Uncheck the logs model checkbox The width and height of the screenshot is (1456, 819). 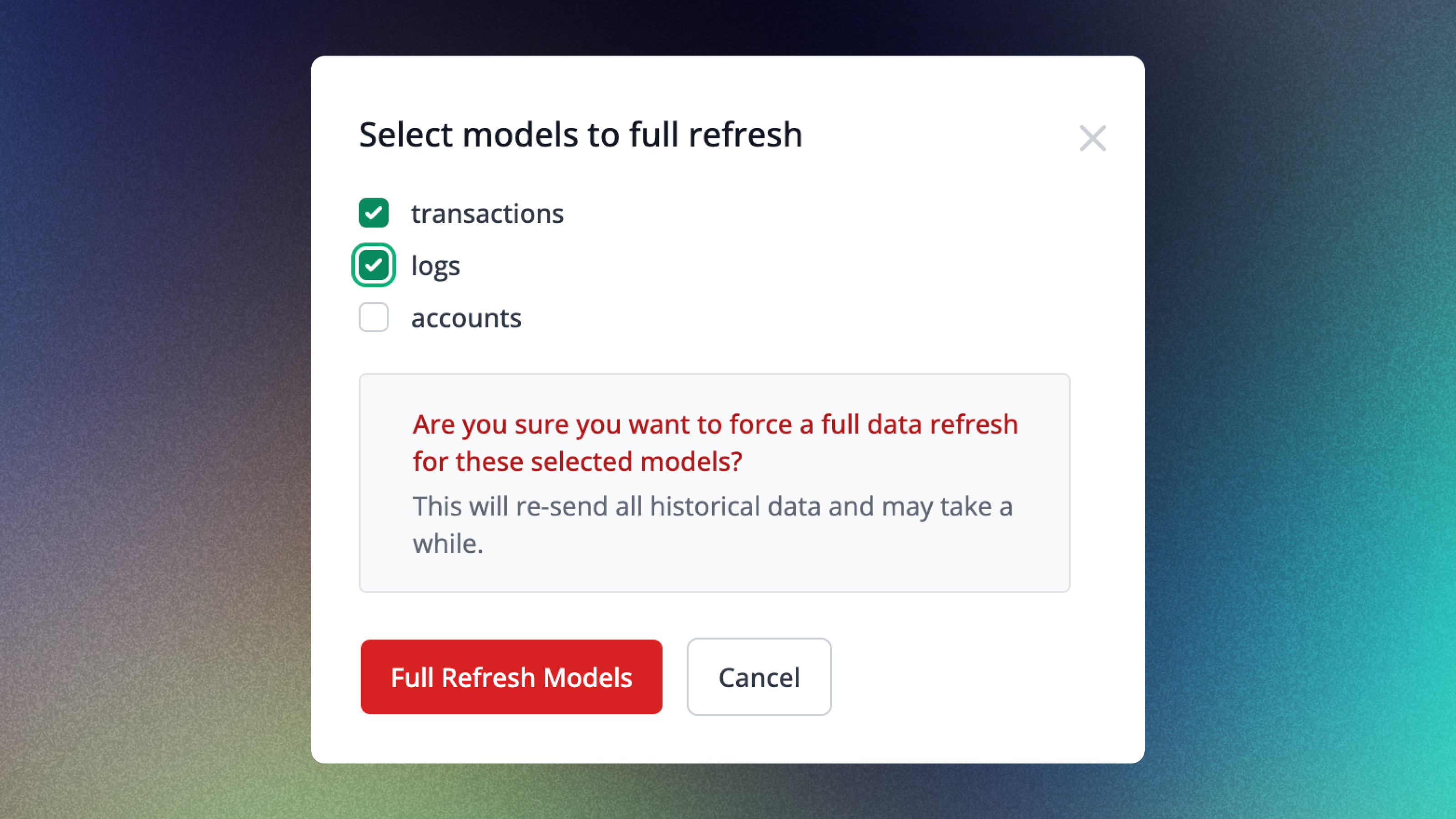374,265
